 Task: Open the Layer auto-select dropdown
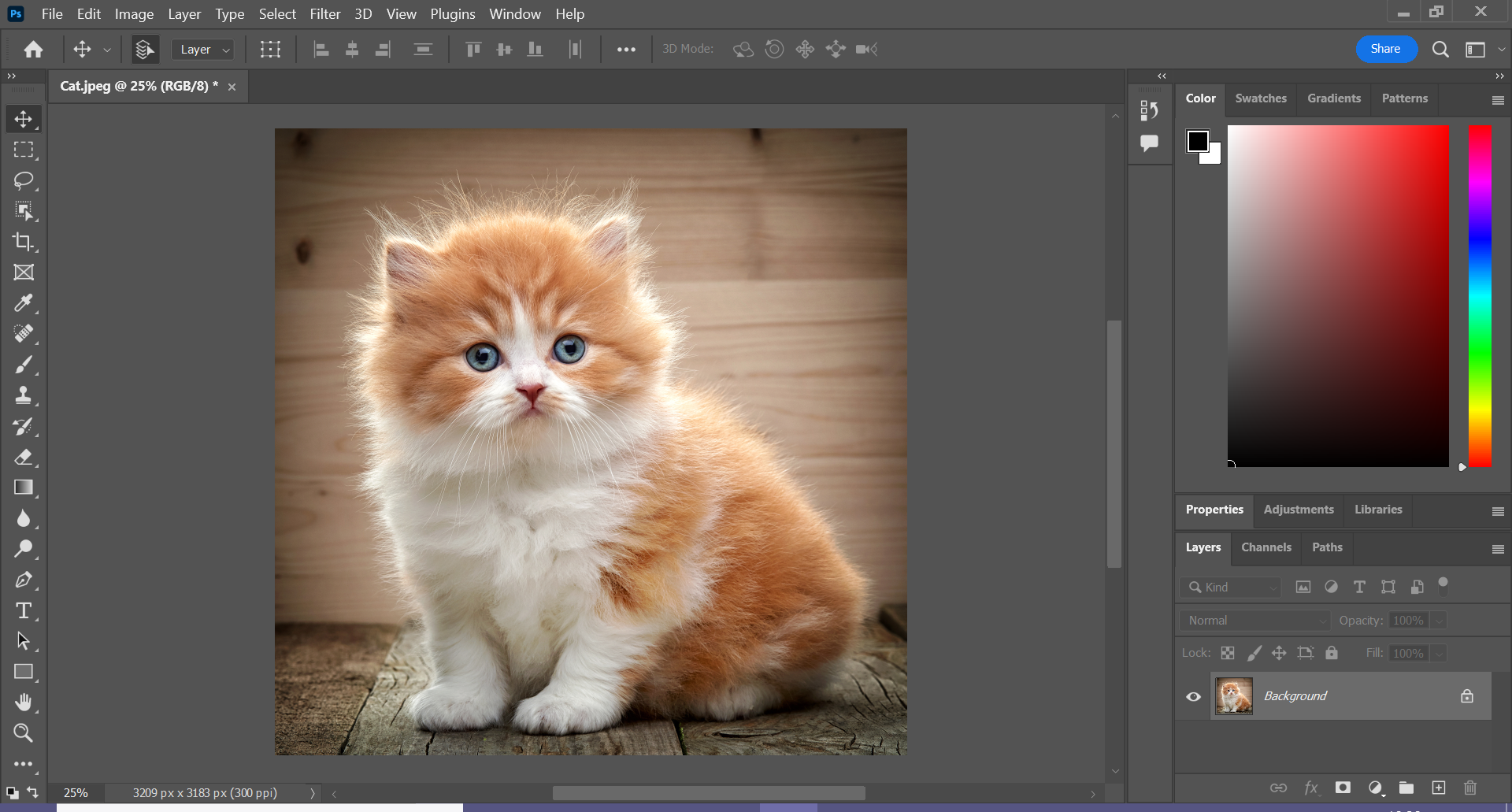pyautogui.click(x=203, y=50)
